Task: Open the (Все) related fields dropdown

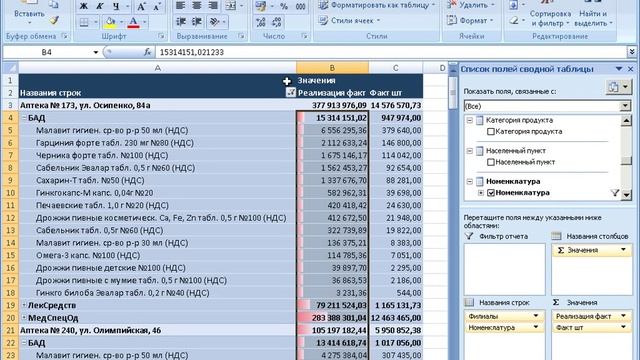Action: coord(625,106)
